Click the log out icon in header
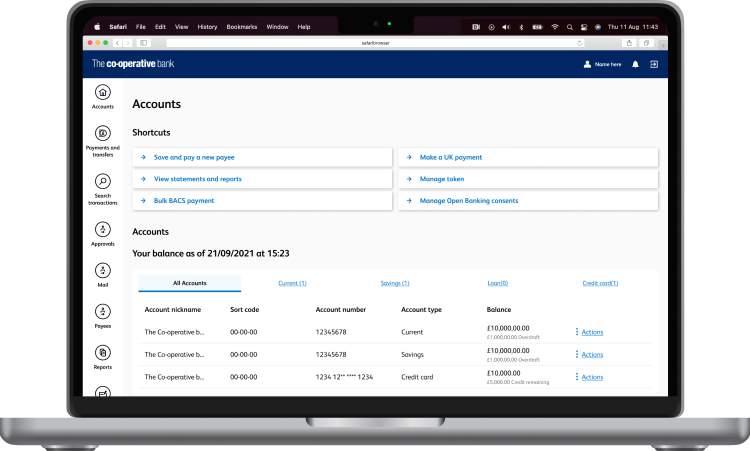The height and width of the screenshot is (451, 750). point(654,64)
